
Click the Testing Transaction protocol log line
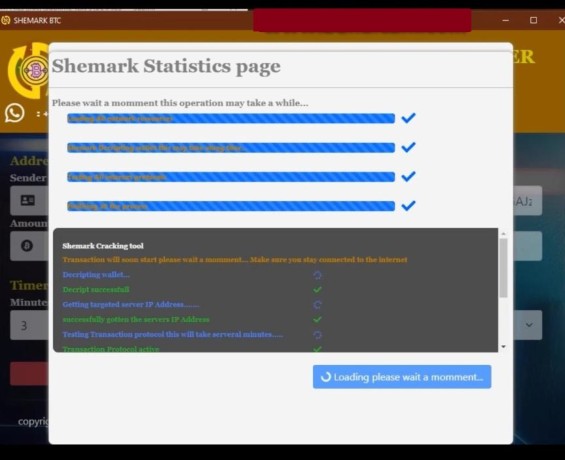coord(173,334)
